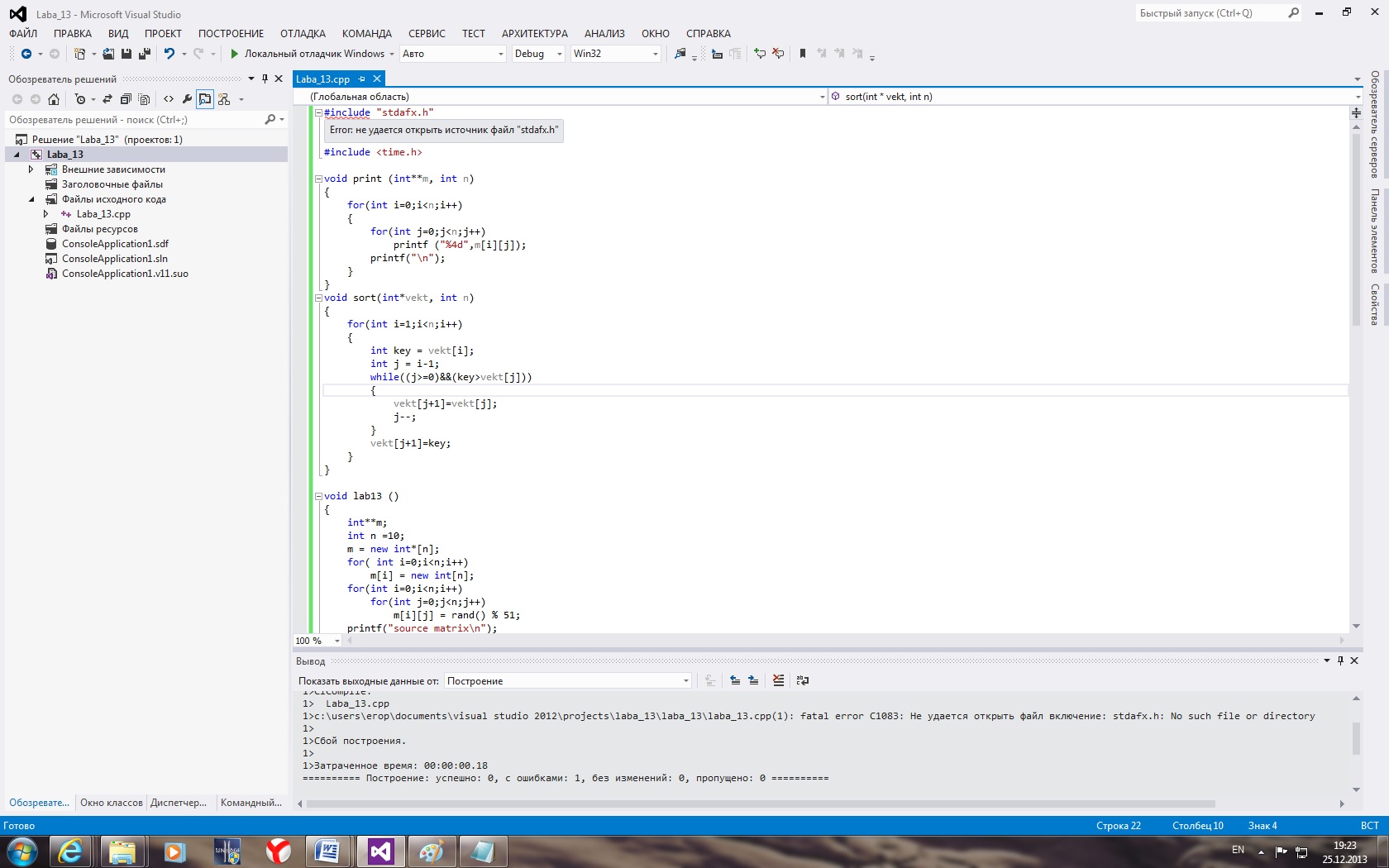This screenshot has width=1389, height=868.
Task: Click the Undo arrow icon
Action: click(169, 54)
